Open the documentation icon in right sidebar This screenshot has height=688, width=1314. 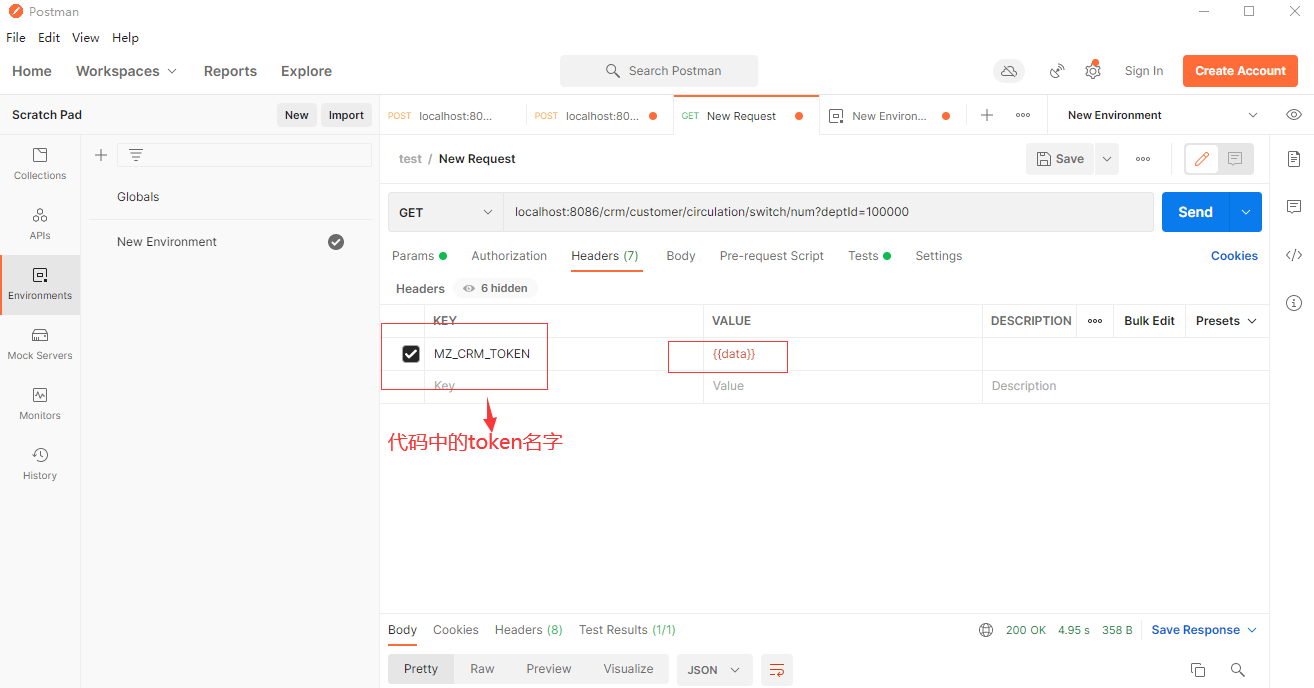(1294, 159)
